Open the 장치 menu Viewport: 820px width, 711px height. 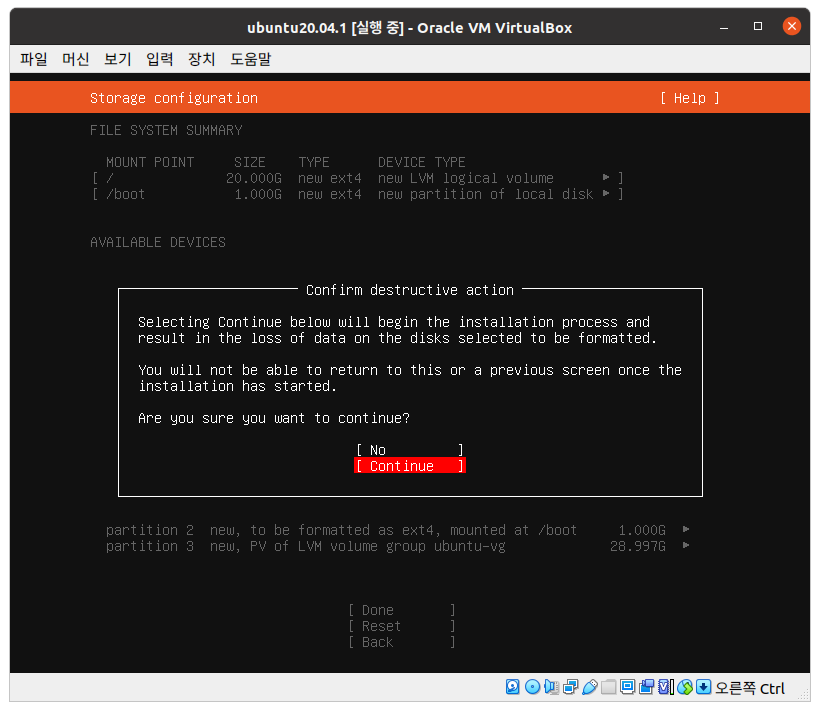click(201, 59)
